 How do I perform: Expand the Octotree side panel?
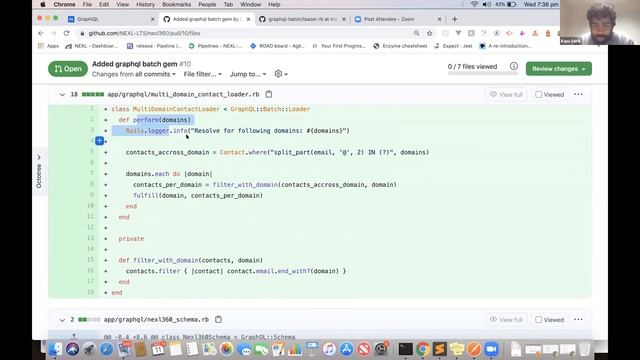[39, 172]
